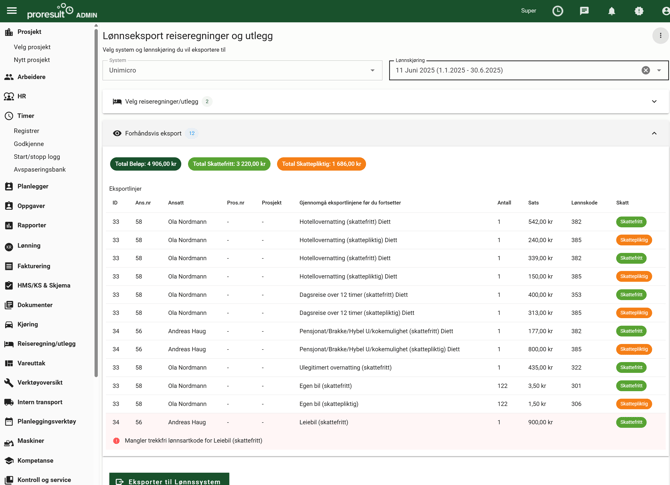Image resolution: width=670 pixels, height=485 pixels.
Task: Open the Lønnskjøring dropdown arrow
Action: click(x=660, y=71)
